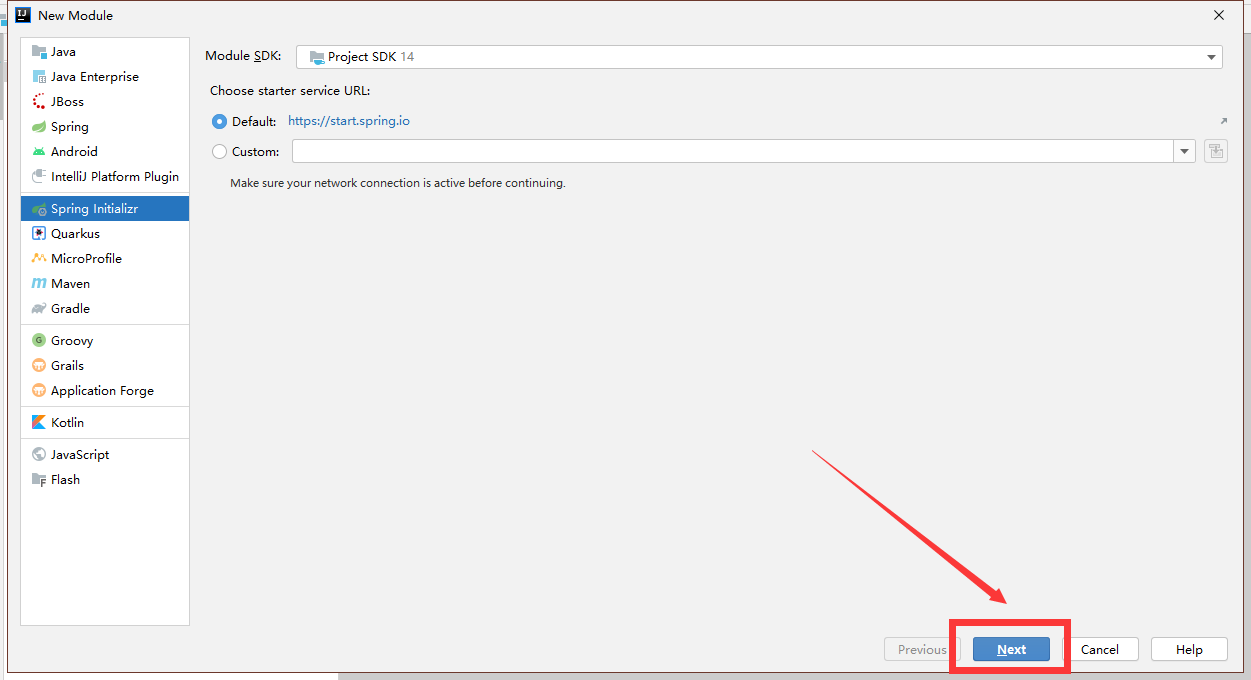This screenshot has height=680, width=1251.
Task: Click the Spring leaf icon
Action: pyautogui.click(x=39, y=127)
